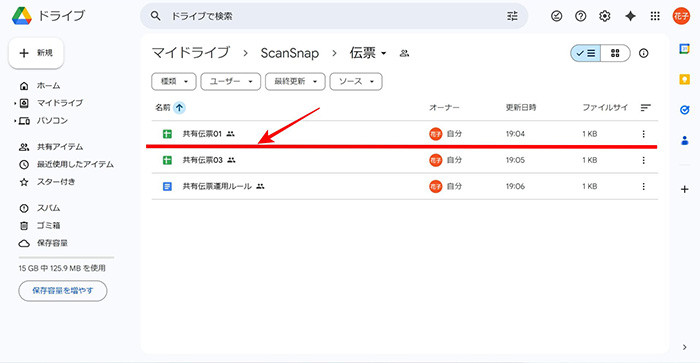Click オーナー column header
700x363 pixels.
point(444,108)
